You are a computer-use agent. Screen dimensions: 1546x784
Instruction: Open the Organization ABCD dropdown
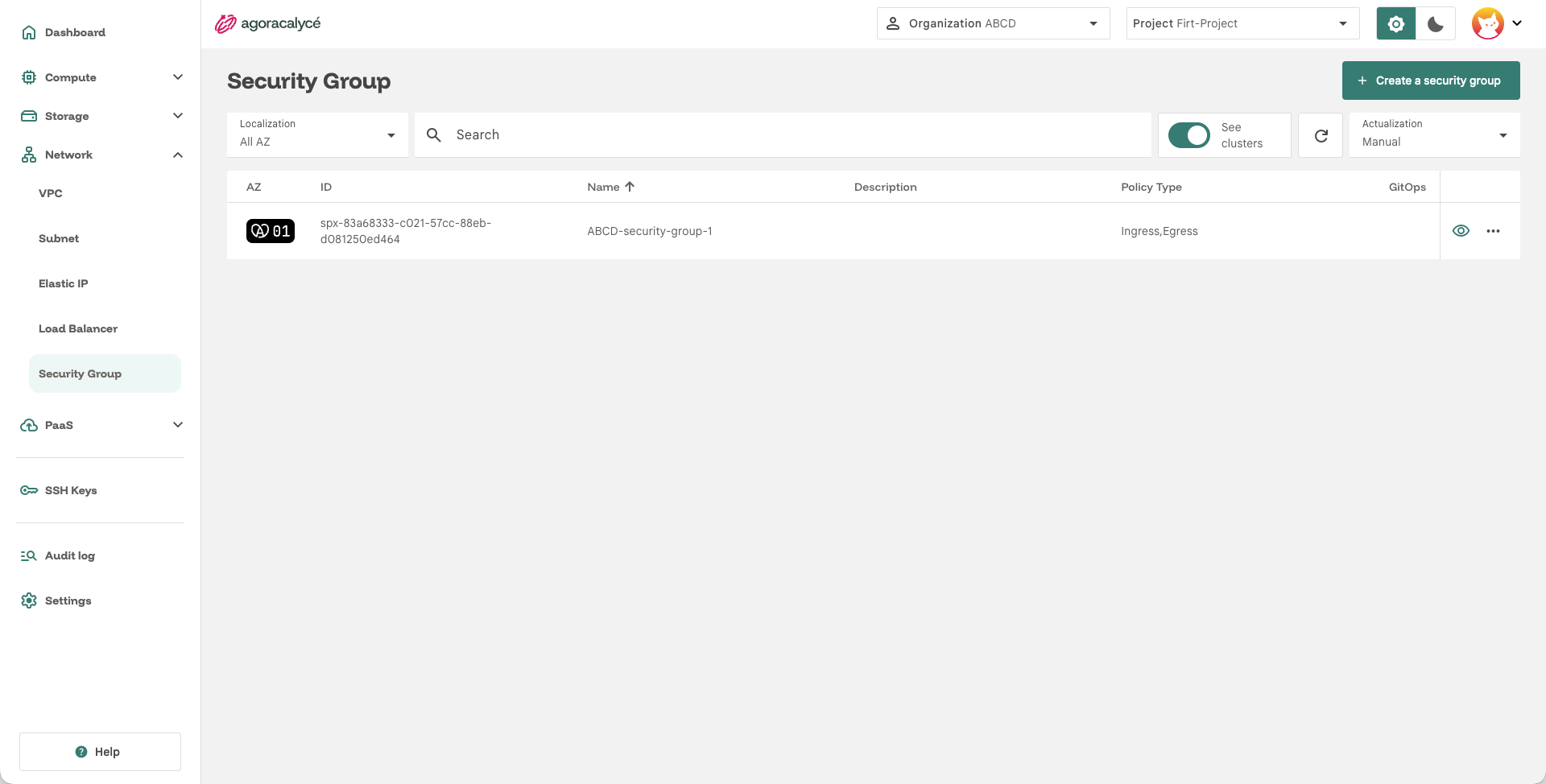point(993,23)
